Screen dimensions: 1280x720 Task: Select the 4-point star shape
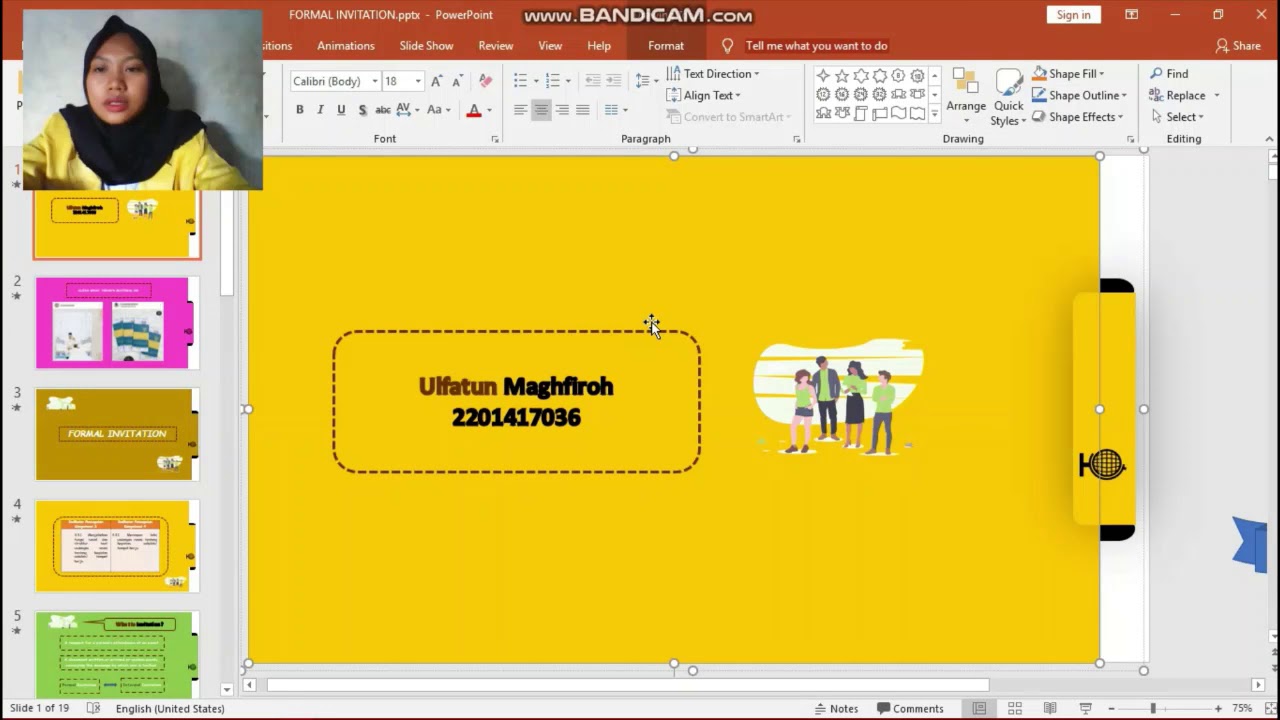tap(823, 76)
